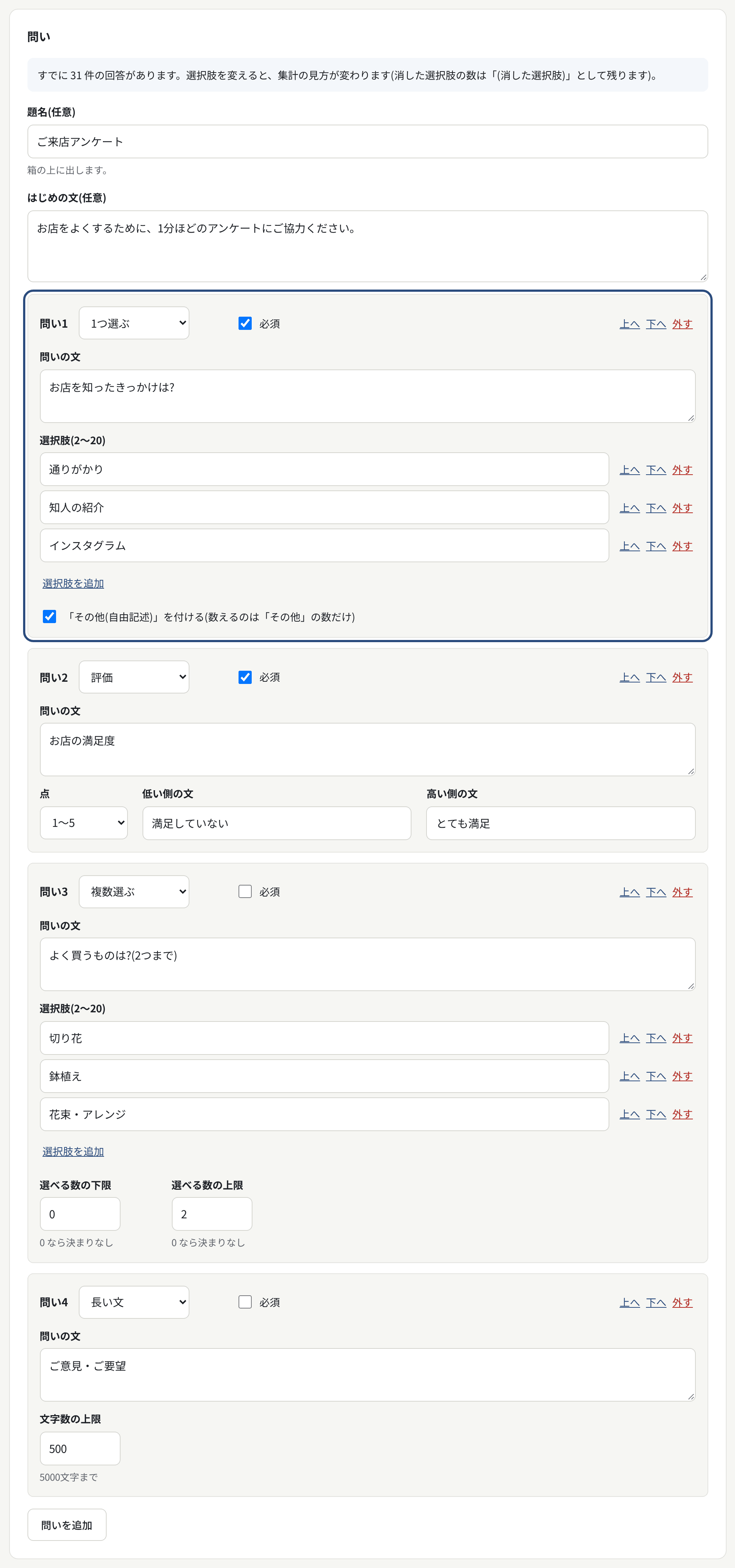Click the ご意見・ご要望 question textarea

(367, 1374)
